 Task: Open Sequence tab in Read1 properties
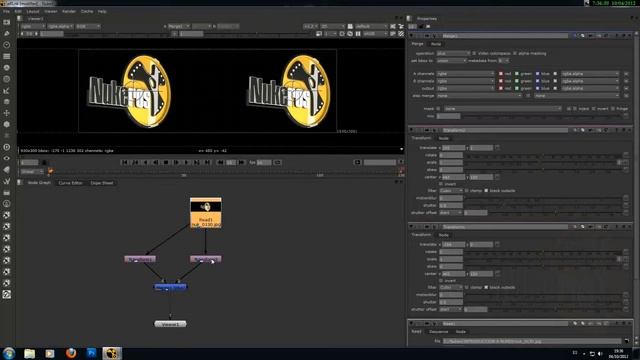coord(439,332)
